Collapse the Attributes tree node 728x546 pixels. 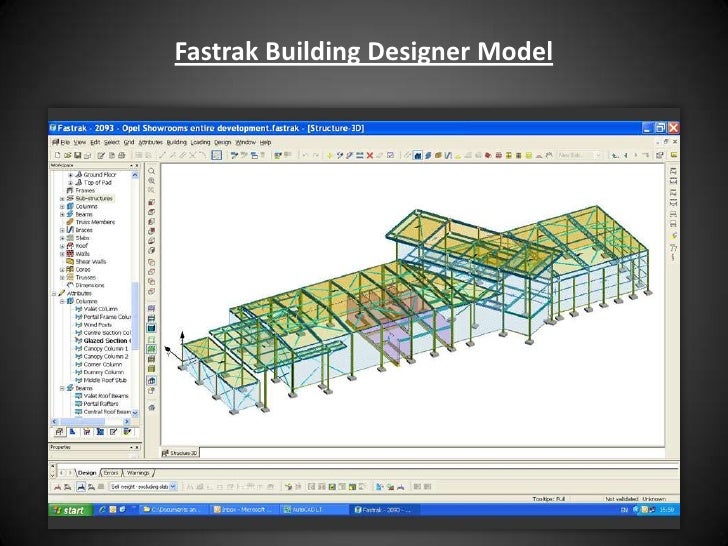point(54,293)
